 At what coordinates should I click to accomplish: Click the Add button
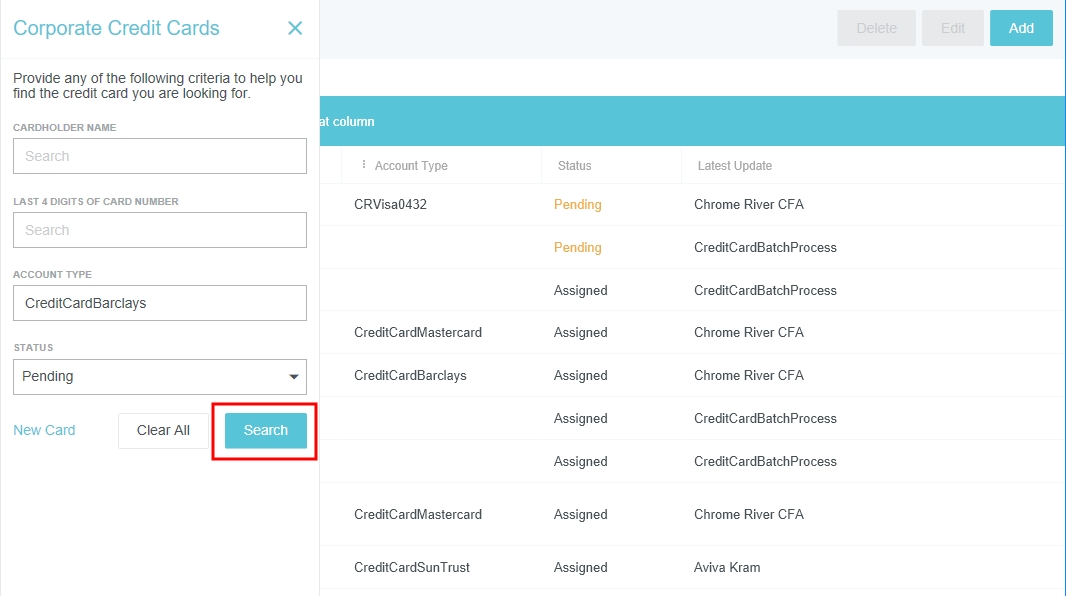(1021, 28)
